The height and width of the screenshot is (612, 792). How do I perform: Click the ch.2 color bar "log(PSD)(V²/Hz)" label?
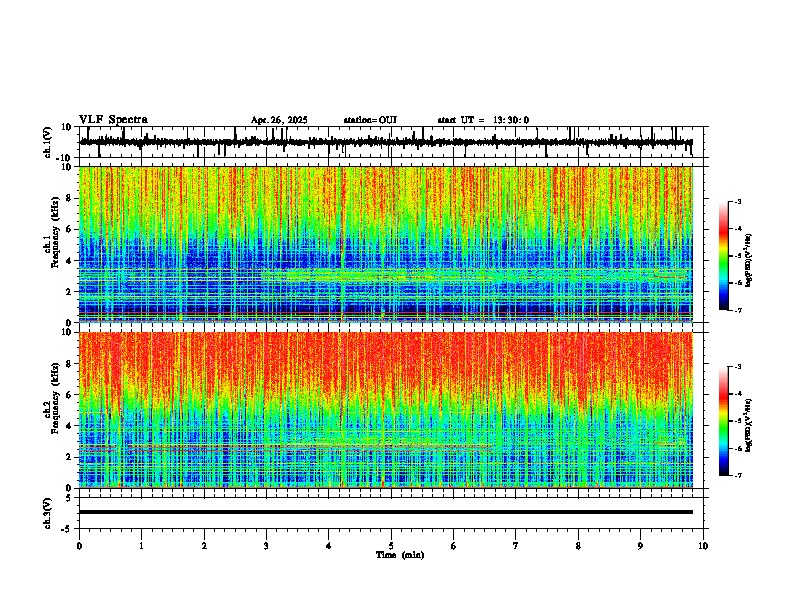click(749, 426)
